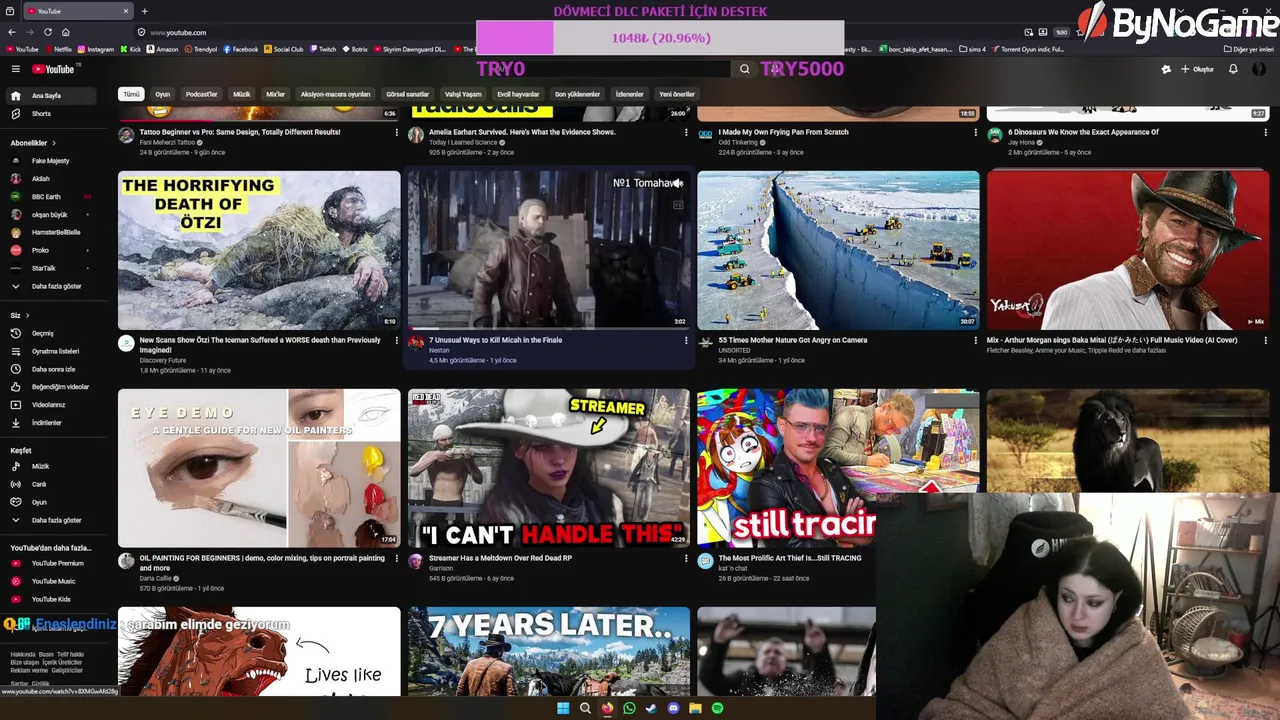Select the Mix'ler filter chip
The width and height of the screenshot is (1280, 720).
coord(275,94)
